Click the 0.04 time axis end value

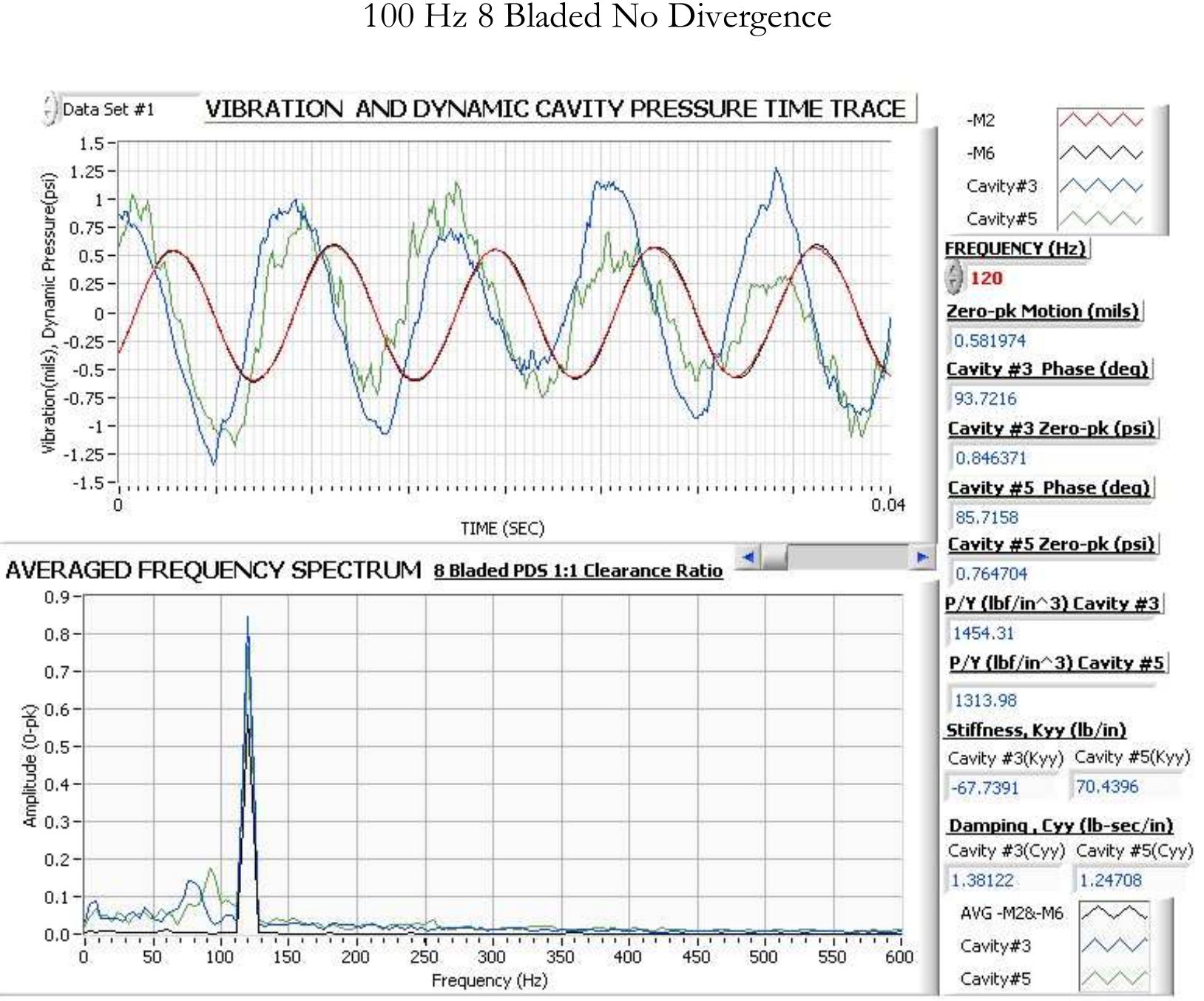[x=887, y=506]
